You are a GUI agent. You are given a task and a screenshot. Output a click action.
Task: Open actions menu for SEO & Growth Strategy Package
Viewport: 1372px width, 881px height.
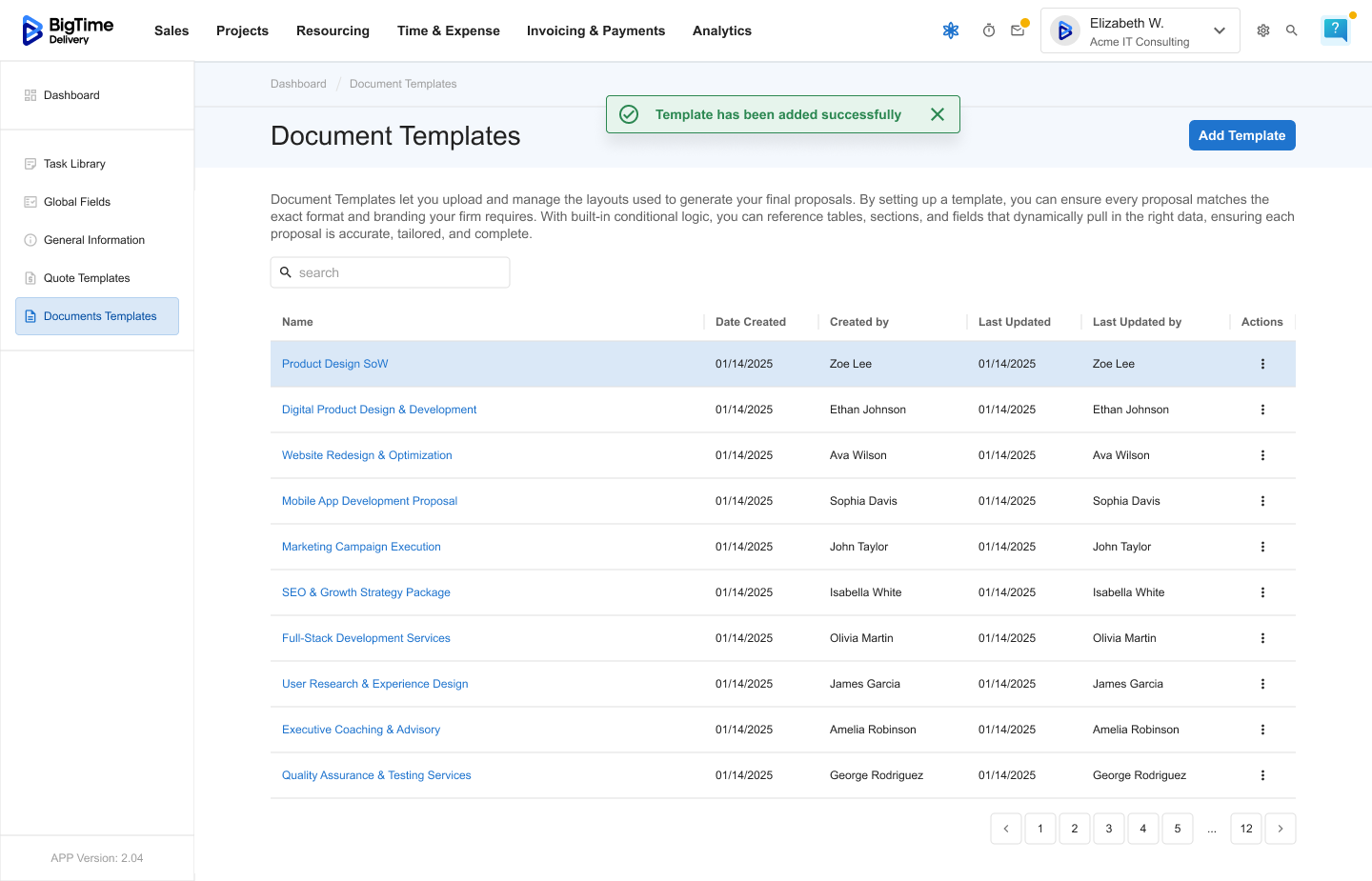[x=1262, y=592]
